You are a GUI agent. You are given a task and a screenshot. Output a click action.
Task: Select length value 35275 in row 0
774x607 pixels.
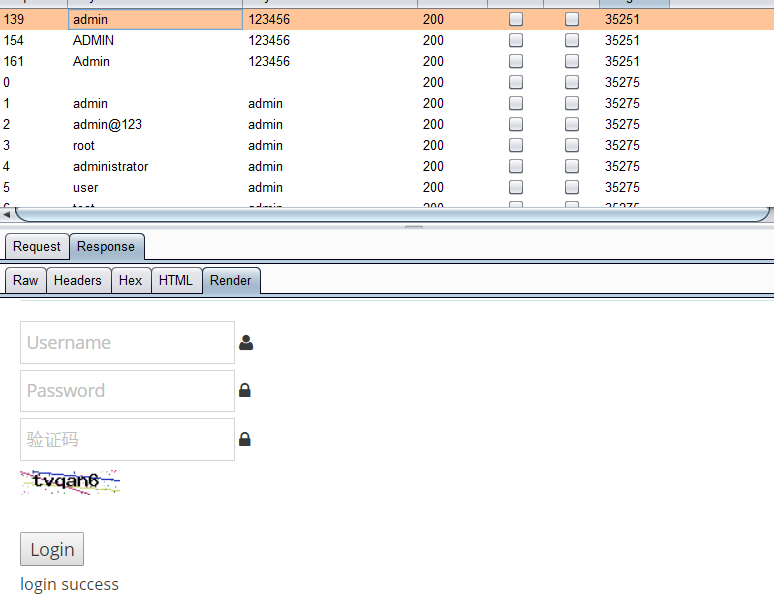pos(634,82)
